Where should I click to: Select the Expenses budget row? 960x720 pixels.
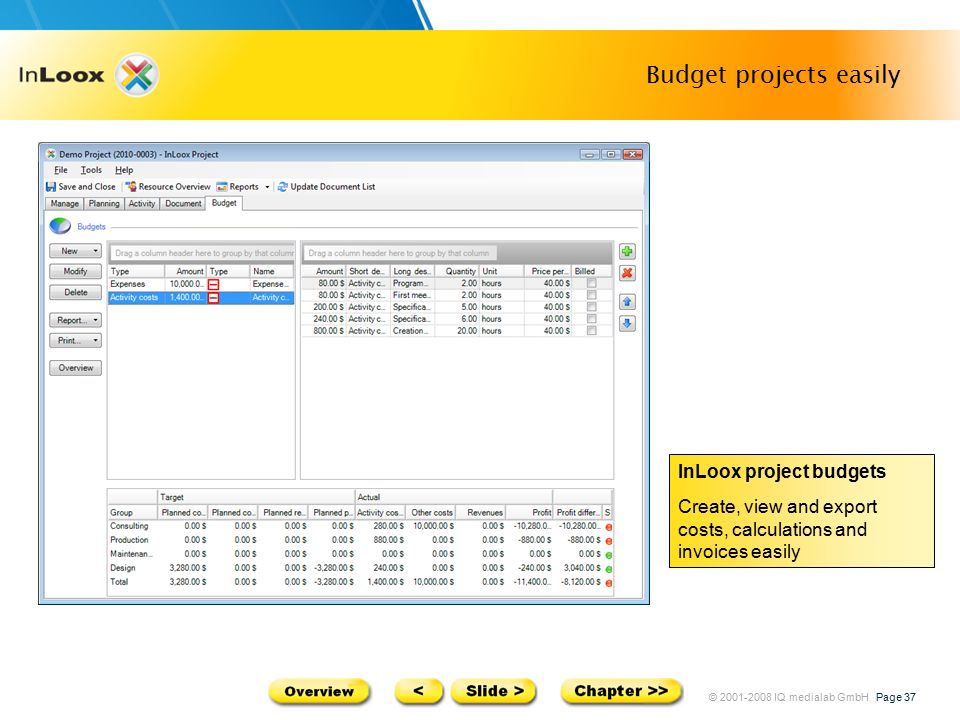click(x=201, y=285)
